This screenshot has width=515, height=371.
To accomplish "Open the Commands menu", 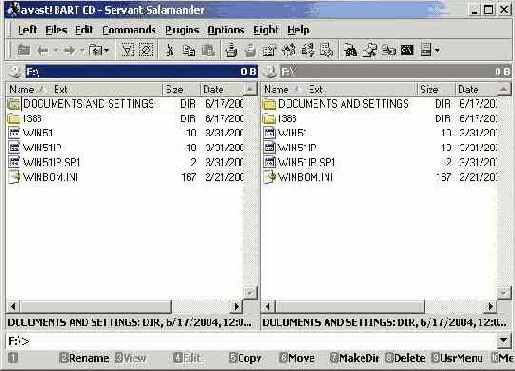I will 129,30.
